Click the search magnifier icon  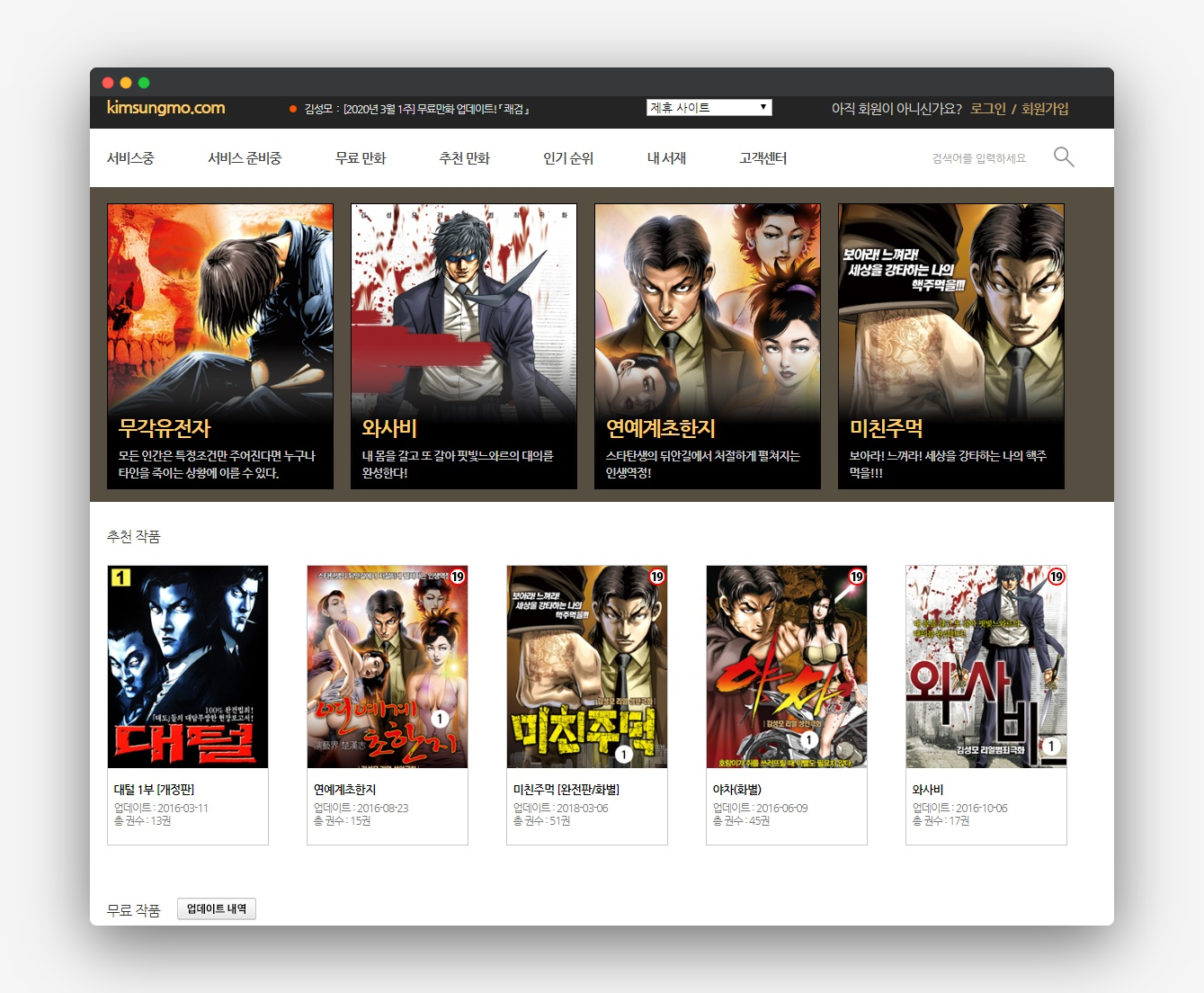pos(1064,157)
